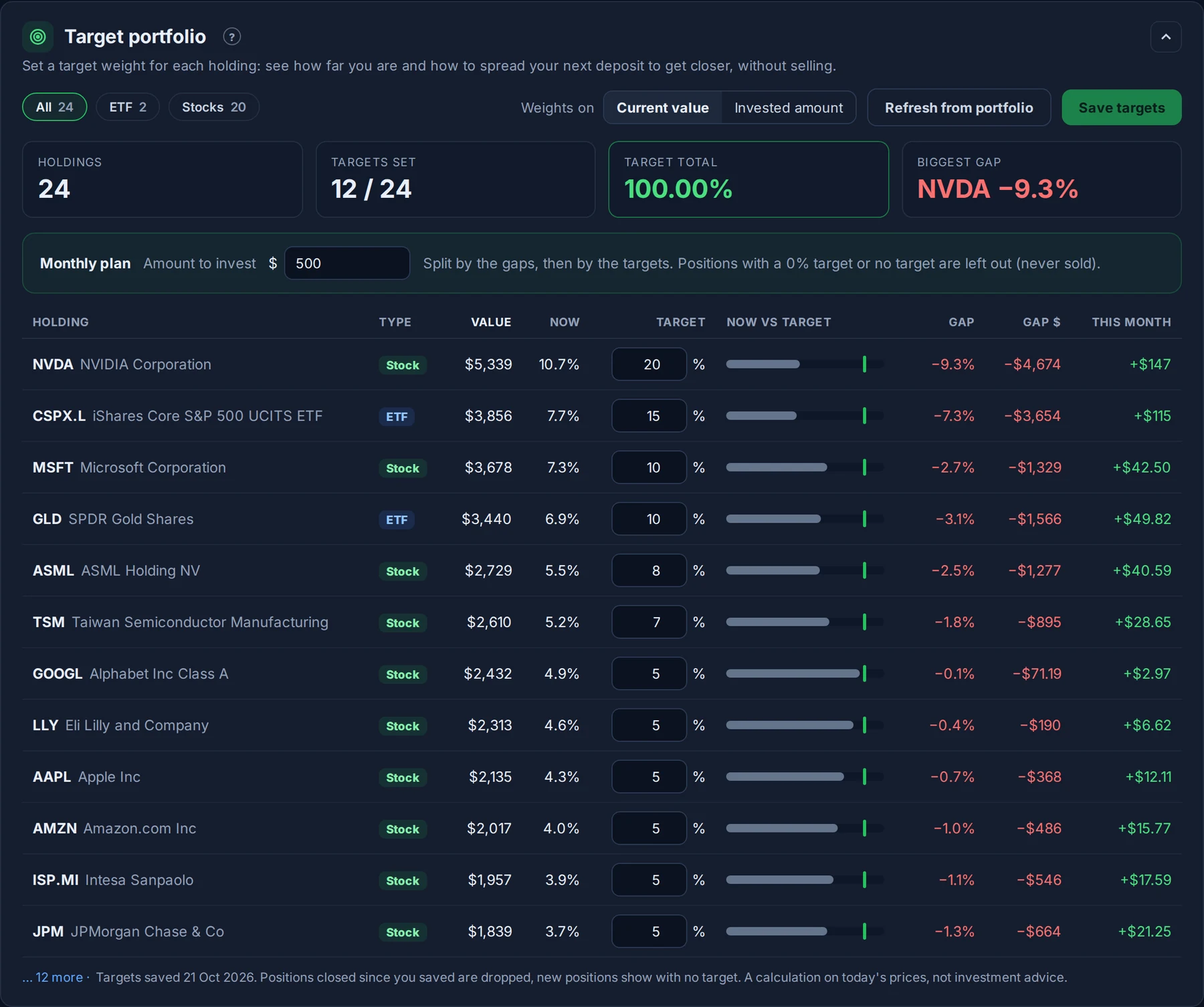Click AAPL gap value −$368
Viewport: 1204px width, 1007px height.
pyautogui.click(x=1039, y=777)
